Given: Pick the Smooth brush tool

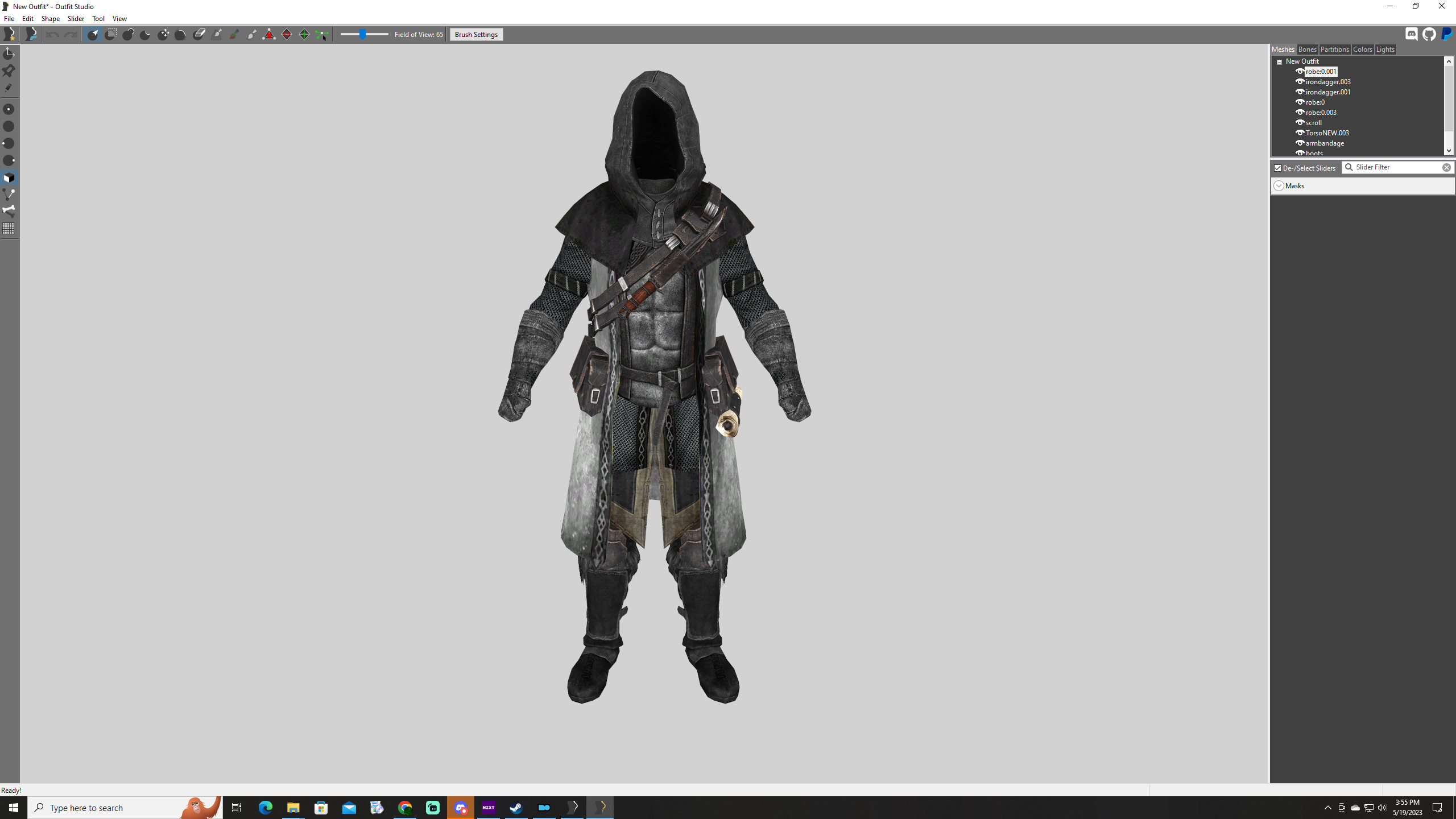Looking at the screenshot, I should [180, 34].
